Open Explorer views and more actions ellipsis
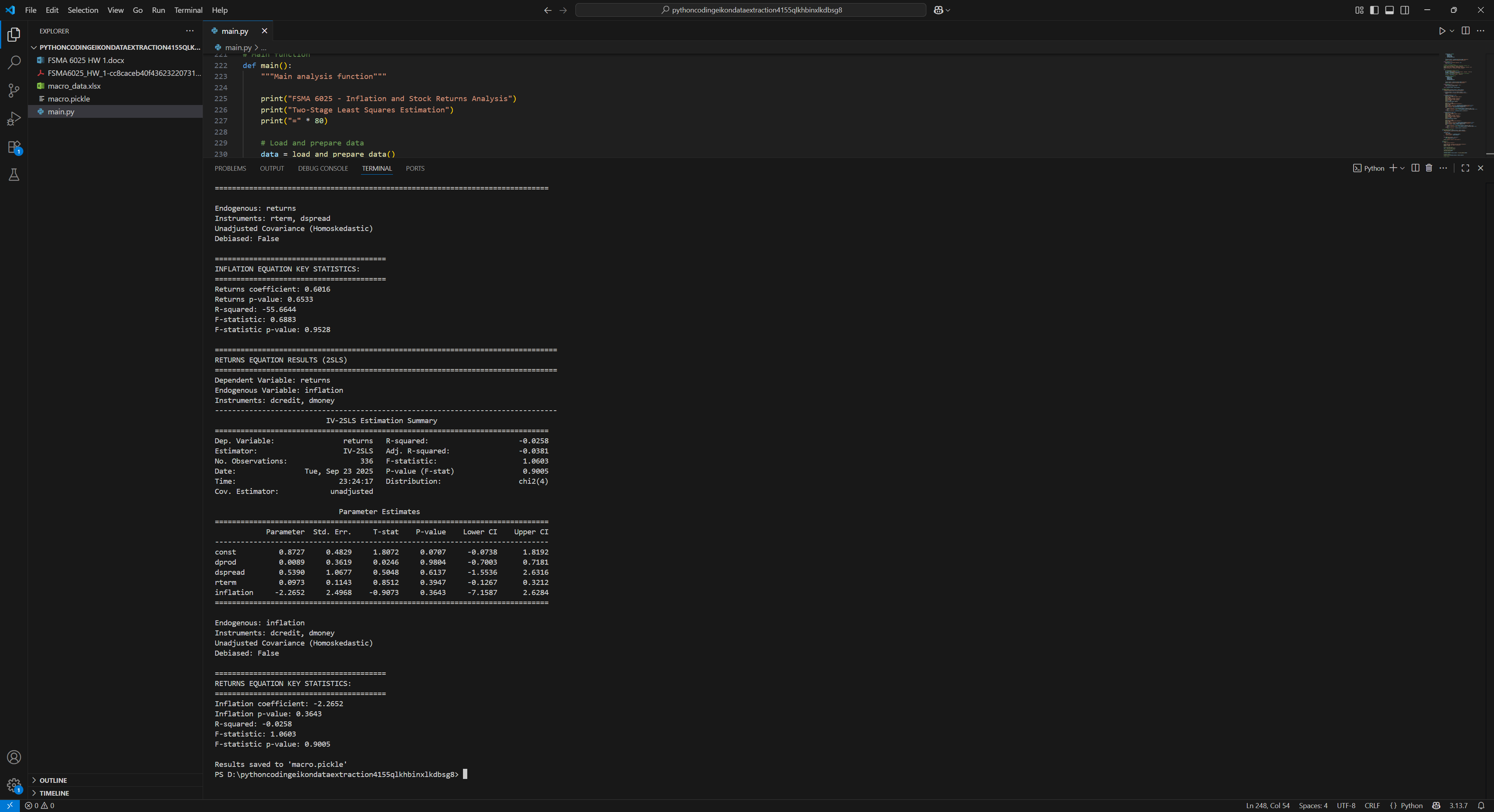The height and width of the screenshot is (812, 1494). pos(189,31)
